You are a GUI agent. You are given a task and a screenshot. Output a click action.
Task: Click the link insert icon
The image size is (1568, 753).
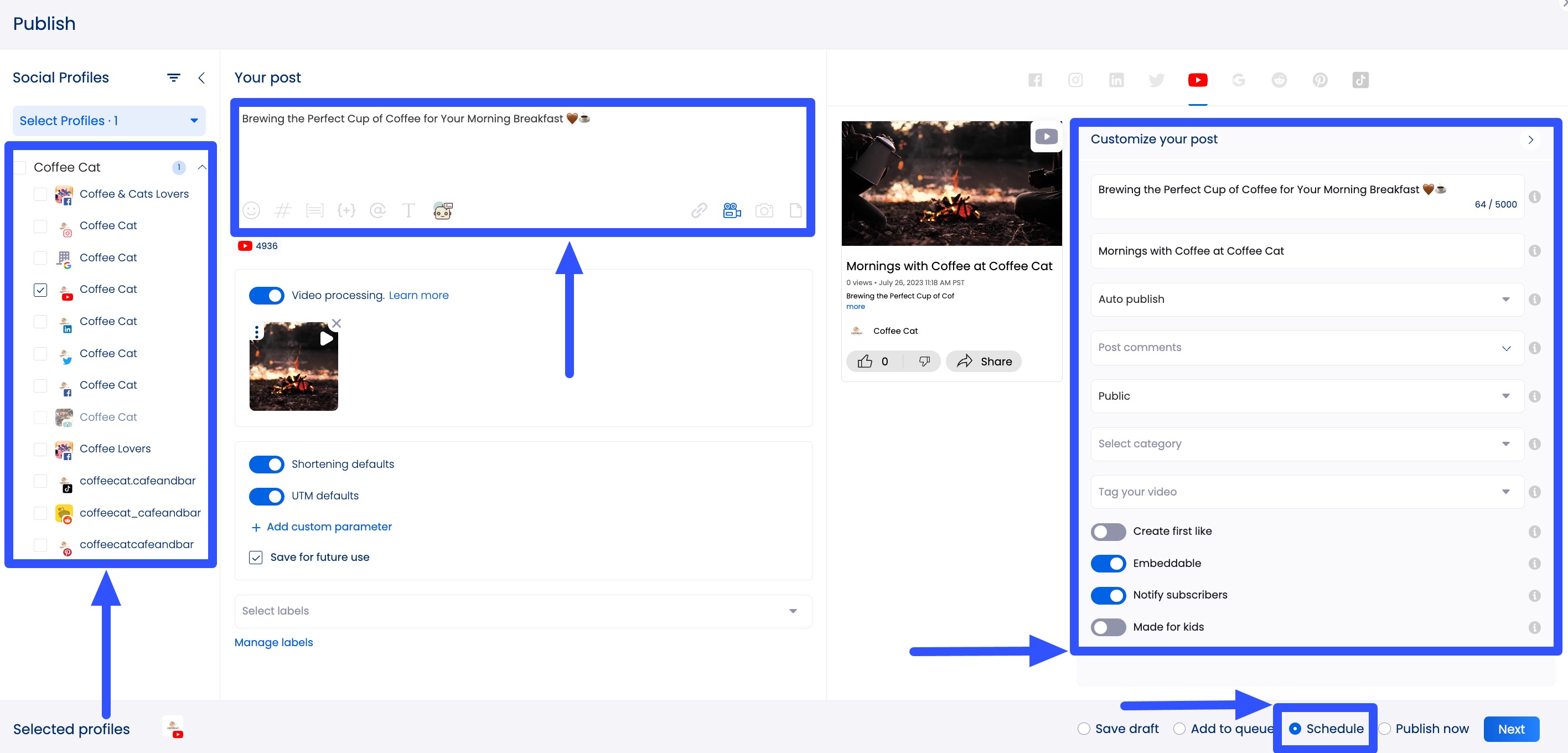tap(699, 210)
